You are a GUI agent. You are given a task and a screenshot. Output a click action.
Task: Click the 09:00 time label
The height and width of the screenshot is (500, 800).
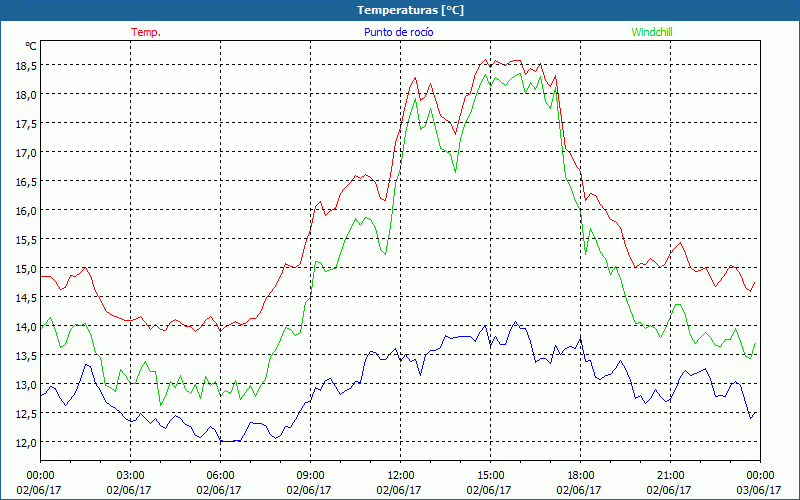(x=310, y=476)
